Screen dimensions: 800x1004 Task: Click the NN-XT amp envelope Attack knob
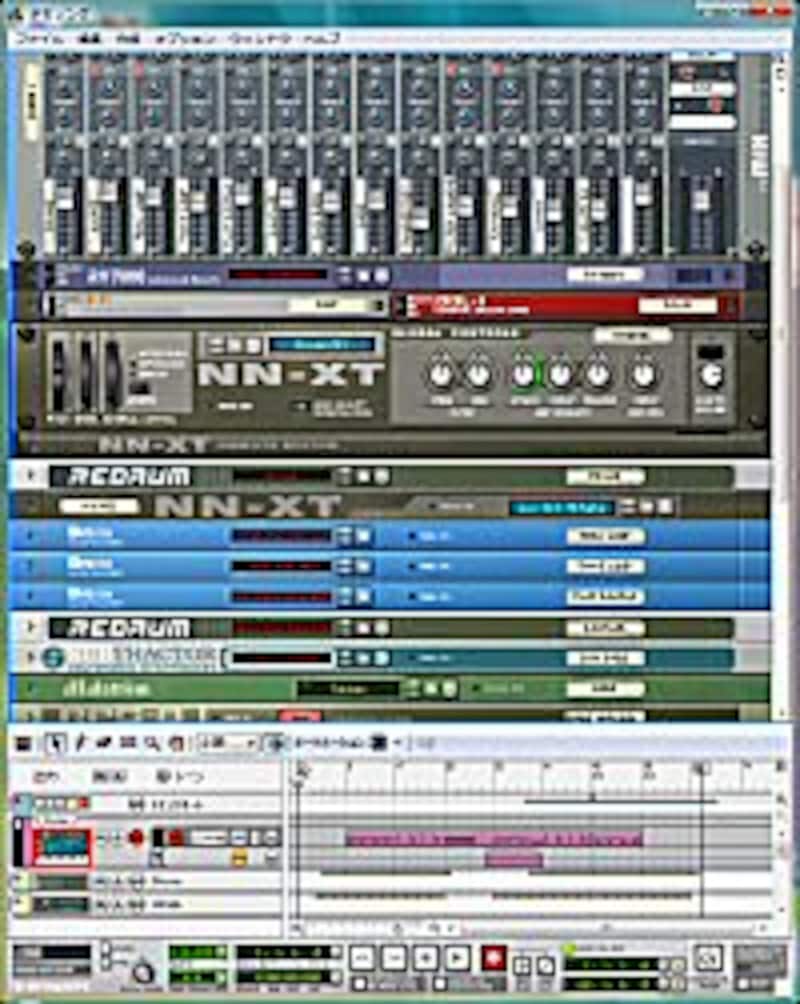click(x=523, y=375)
